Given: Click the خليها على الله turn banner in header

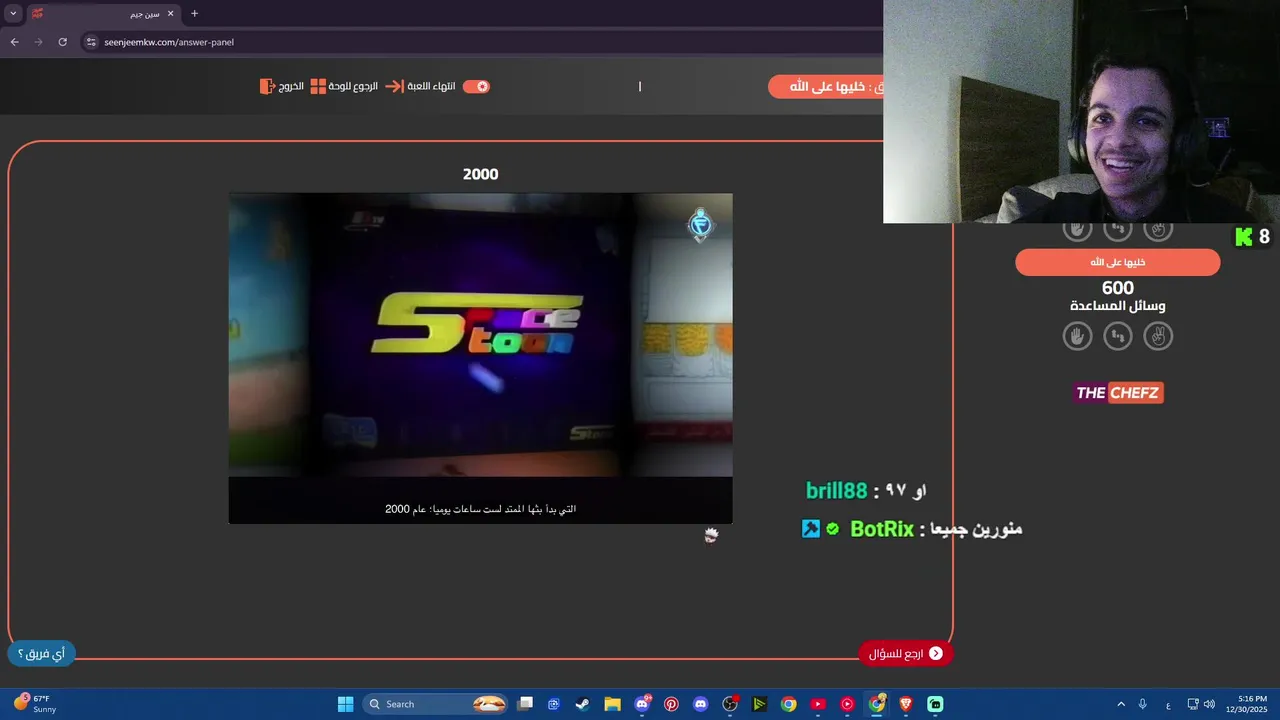Looking at the screenshot, I should pyautogui.click(x=826, y=87).
